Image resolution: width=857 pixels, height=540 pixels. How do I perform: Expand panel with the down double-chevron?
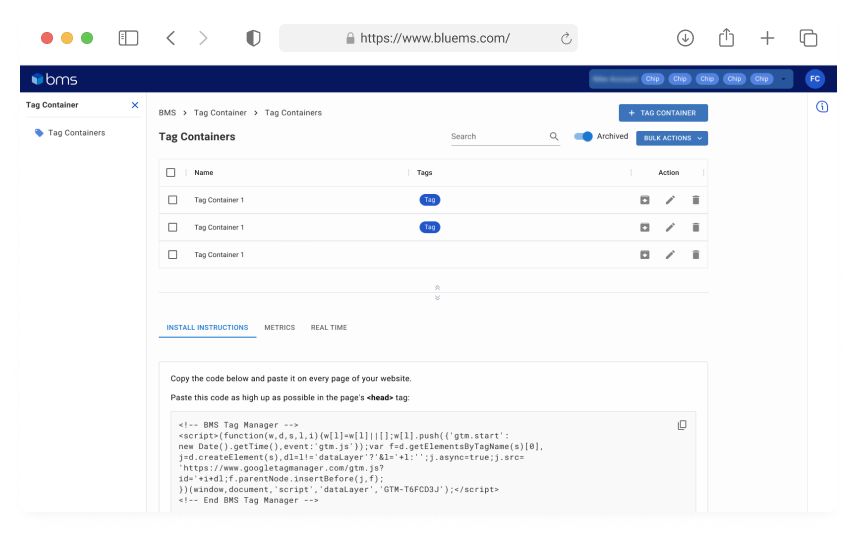[x=437, y=298]
